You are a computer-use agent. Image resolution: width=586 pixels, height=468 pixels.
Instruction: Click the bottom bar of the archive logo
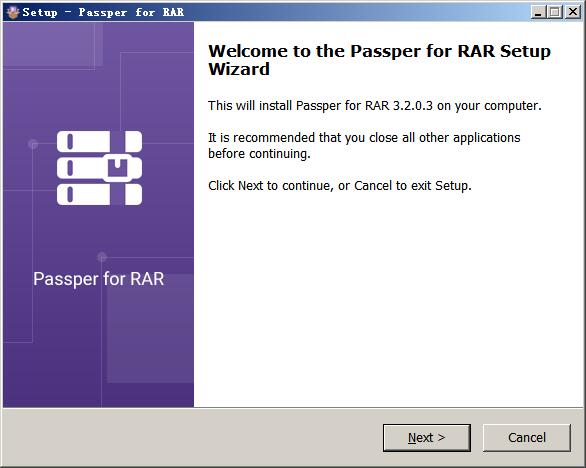pos(99,194)
